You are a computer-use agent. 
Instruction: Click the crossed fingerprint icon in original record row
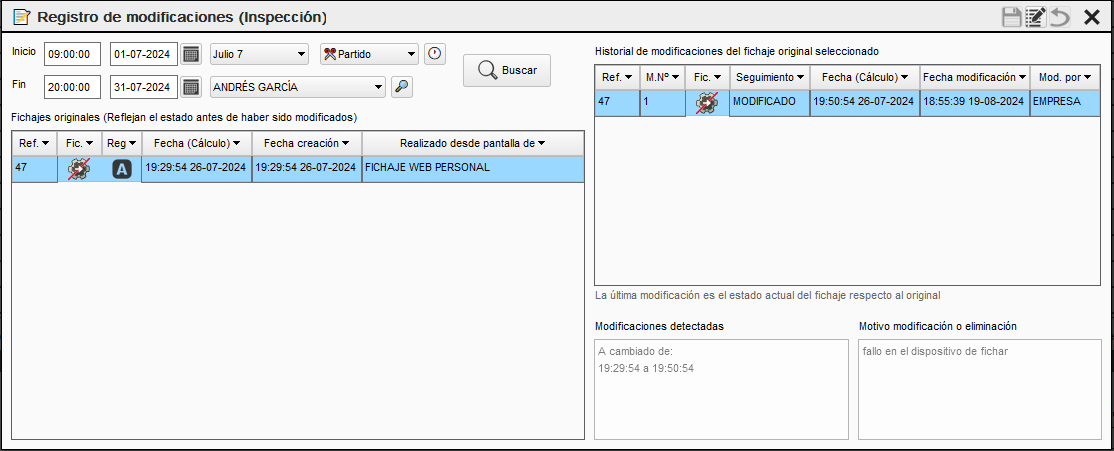pyautogui.click(x=78, y=169)
